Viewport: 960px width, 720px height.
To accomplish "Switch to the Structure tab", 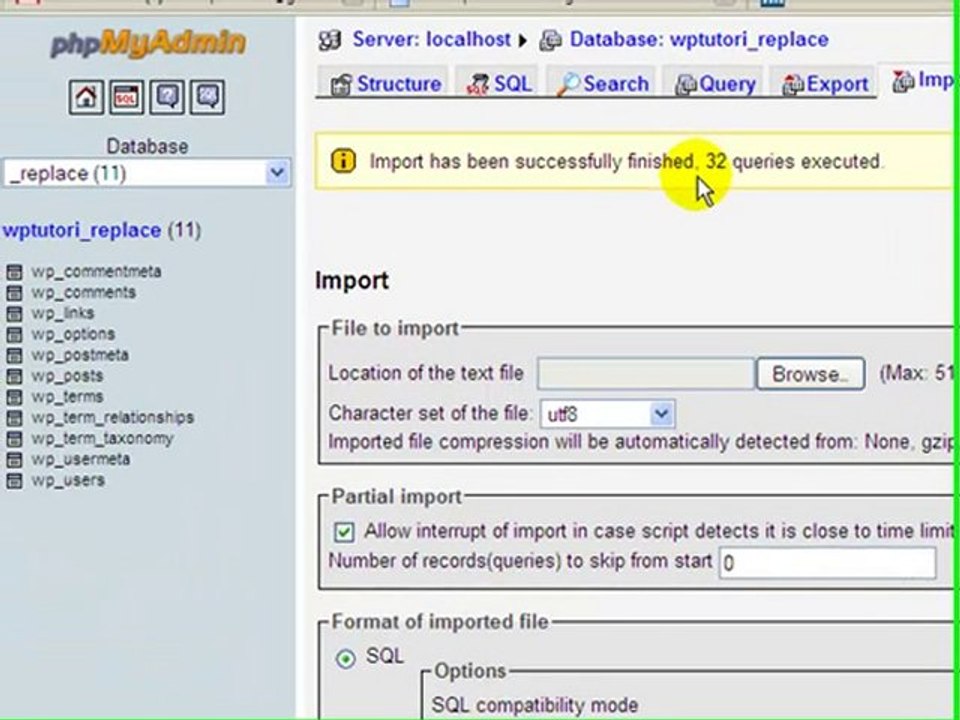I will pos(385,84).
